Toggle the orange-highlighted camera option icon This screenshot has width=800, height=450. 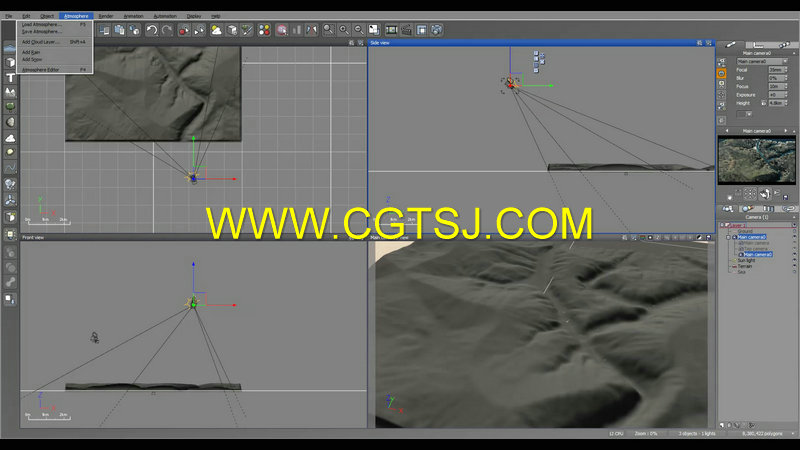(721, 73)
